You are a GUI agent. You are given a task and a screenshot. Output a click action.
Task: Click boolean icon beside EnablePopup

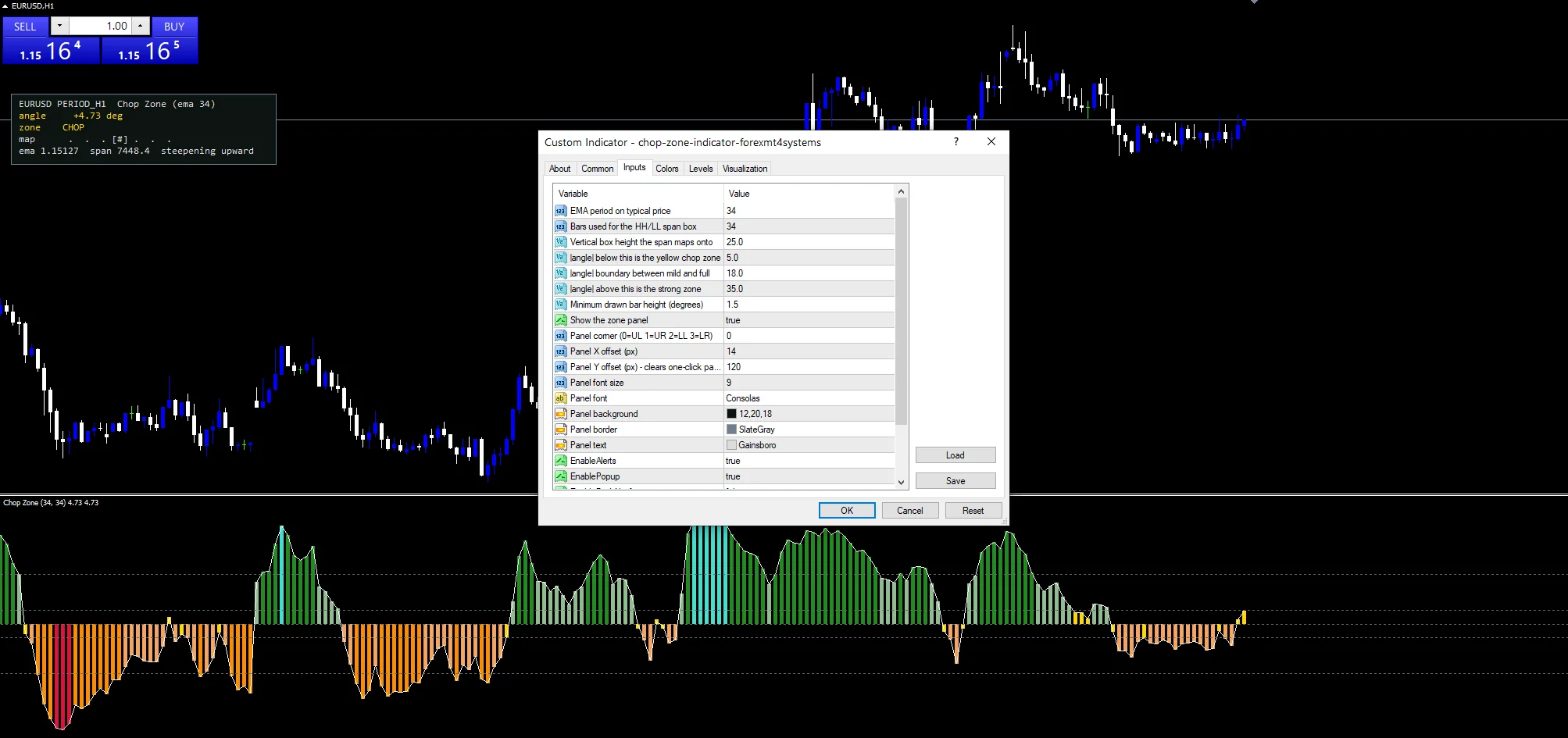(x=560, y=476)
